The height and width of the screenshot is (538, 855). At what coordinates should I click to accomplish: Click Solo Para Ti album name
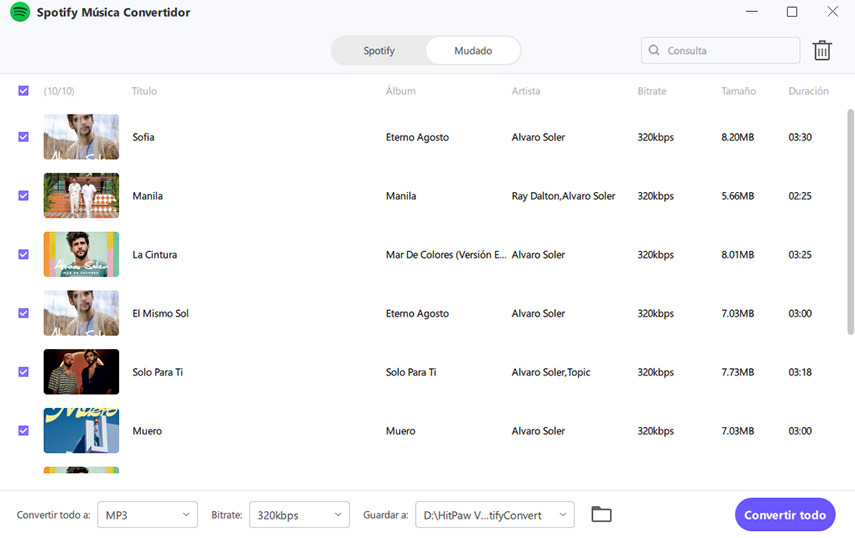tap(411, 372)
